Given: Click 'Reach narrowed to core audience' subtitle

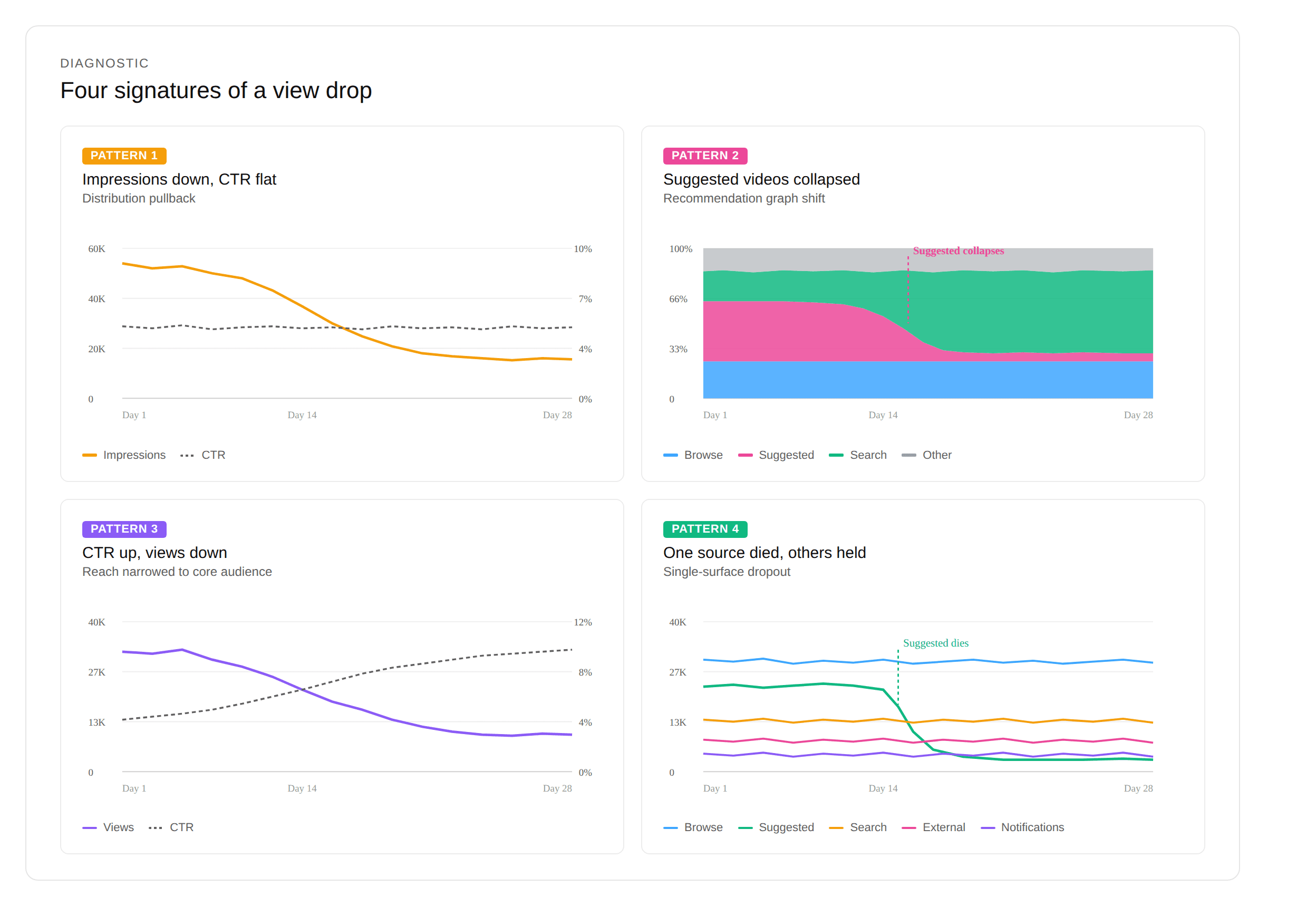Looking at the screenshot, I should coord(177,572).
